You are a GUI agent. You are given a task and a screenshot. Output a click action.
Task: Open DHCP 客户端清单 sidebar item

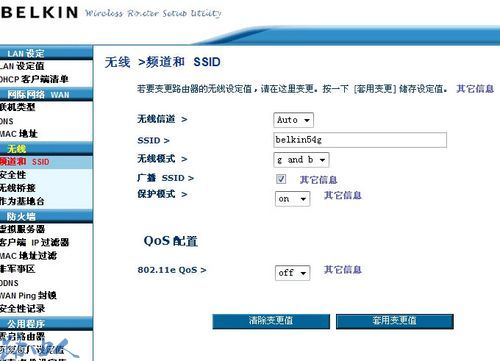pos(34,79)
